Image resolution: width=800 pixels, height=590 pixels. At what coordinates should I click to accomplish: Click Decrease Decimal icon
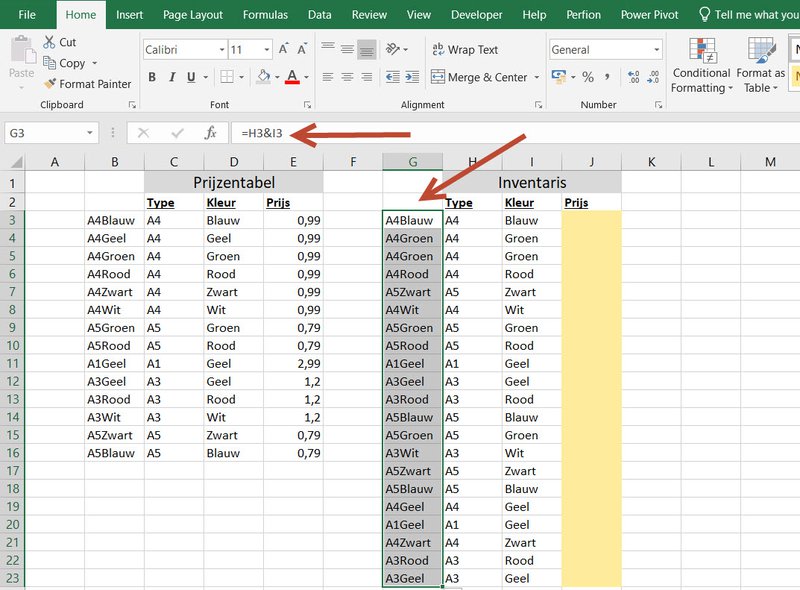tap(653, 77)
